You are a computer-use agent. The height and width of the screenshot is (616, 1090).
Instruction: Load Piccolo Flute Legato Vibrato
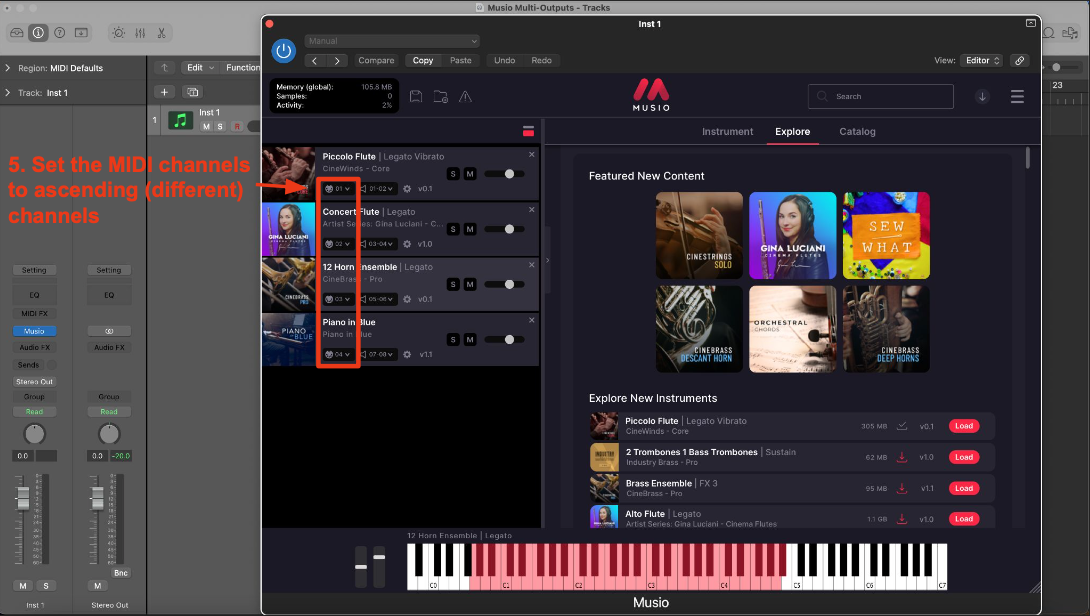[x=963, y=426]
